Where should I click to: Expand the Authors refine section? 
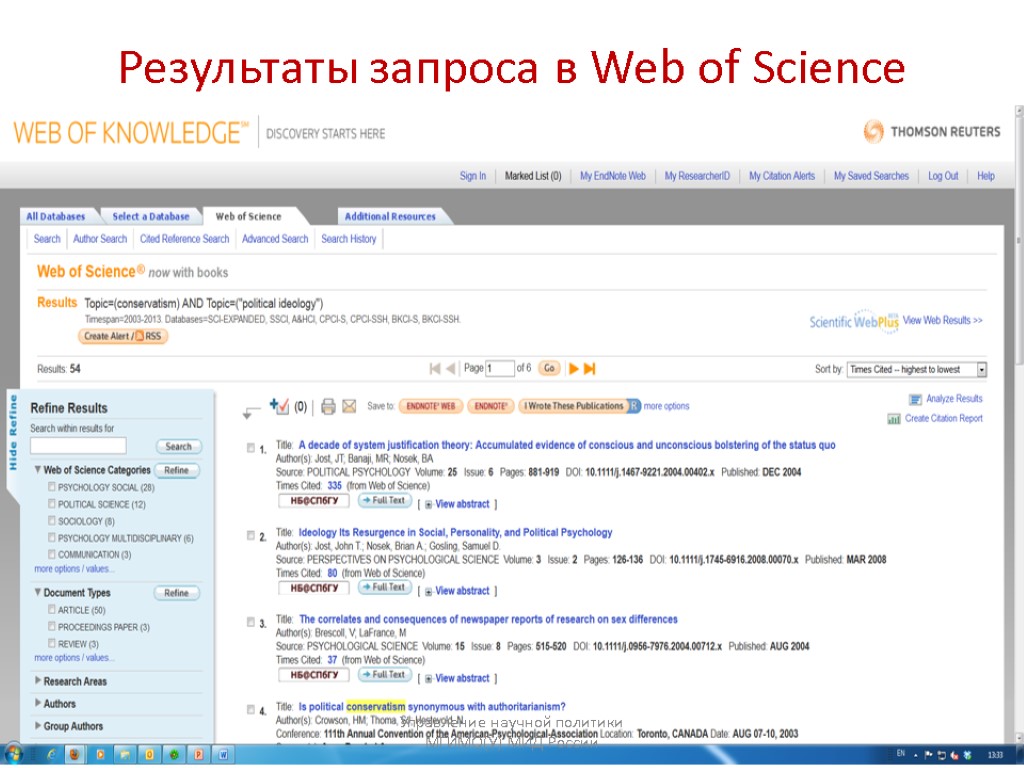coord(38,703)
